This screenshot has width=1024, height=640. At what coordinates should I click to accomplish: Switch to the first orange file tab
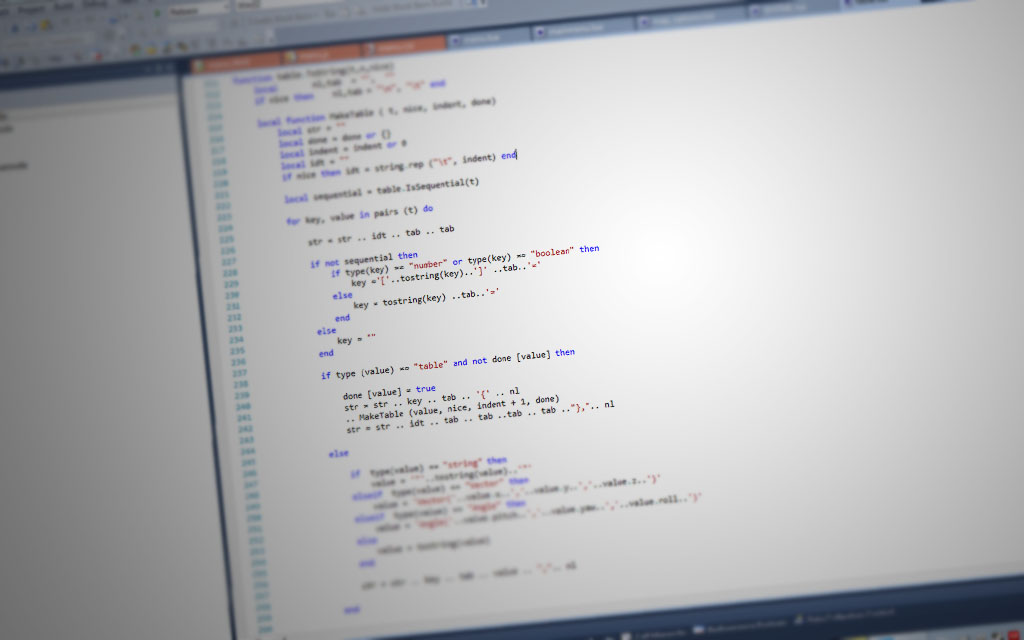(235, 62)
